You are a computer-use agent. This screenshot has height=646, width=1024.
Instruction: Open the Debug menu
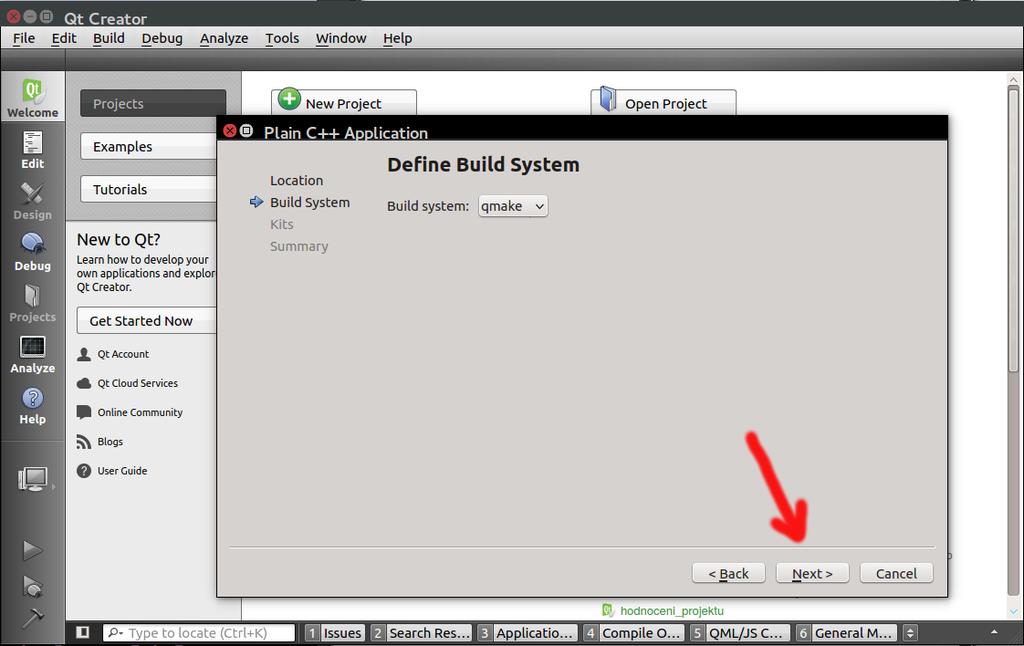pyautogui.click(x=162, y=38)
